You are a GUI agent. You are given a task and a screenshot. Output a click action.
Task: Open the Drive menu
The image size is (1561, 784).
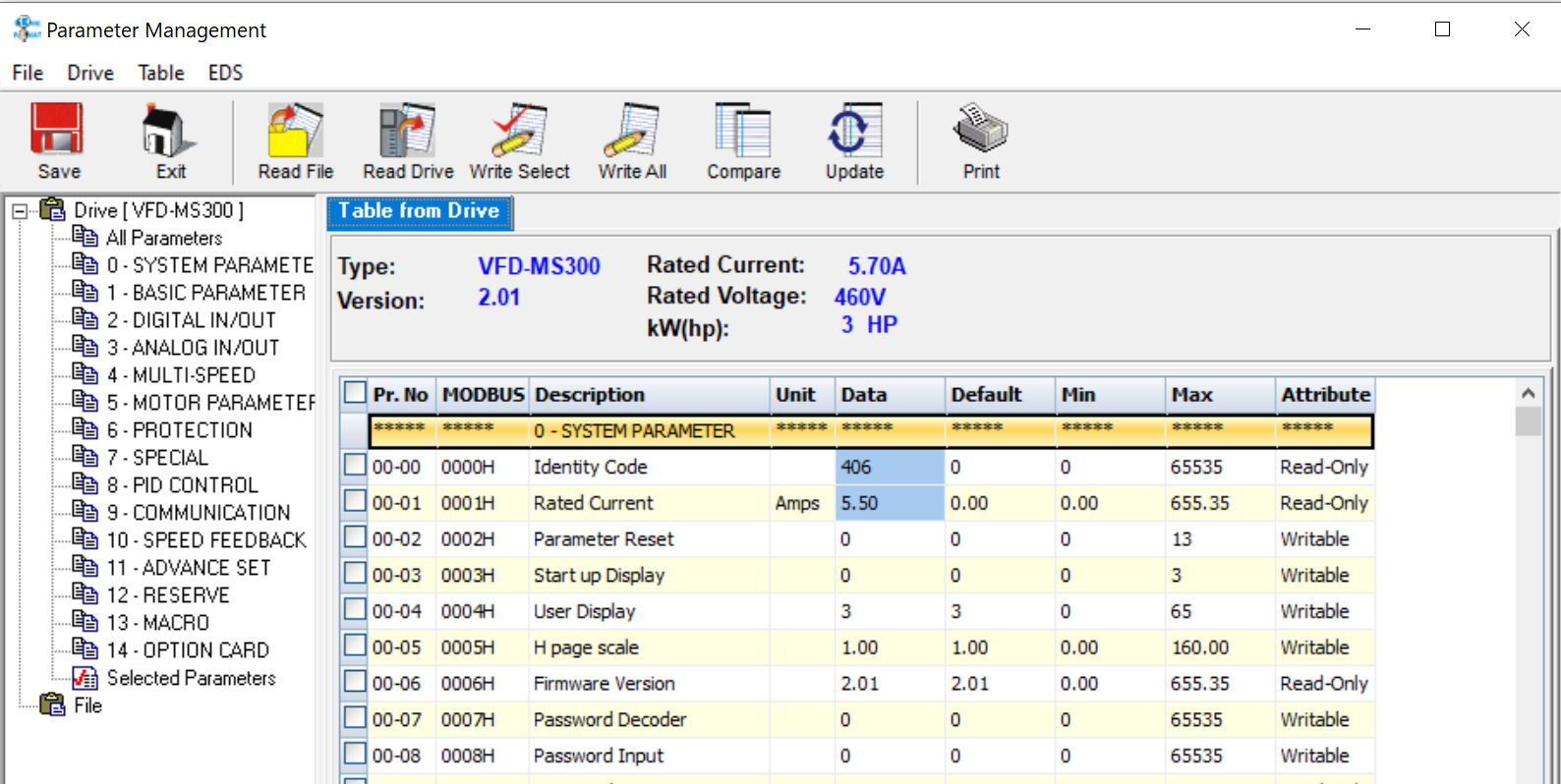pos(90,73)
